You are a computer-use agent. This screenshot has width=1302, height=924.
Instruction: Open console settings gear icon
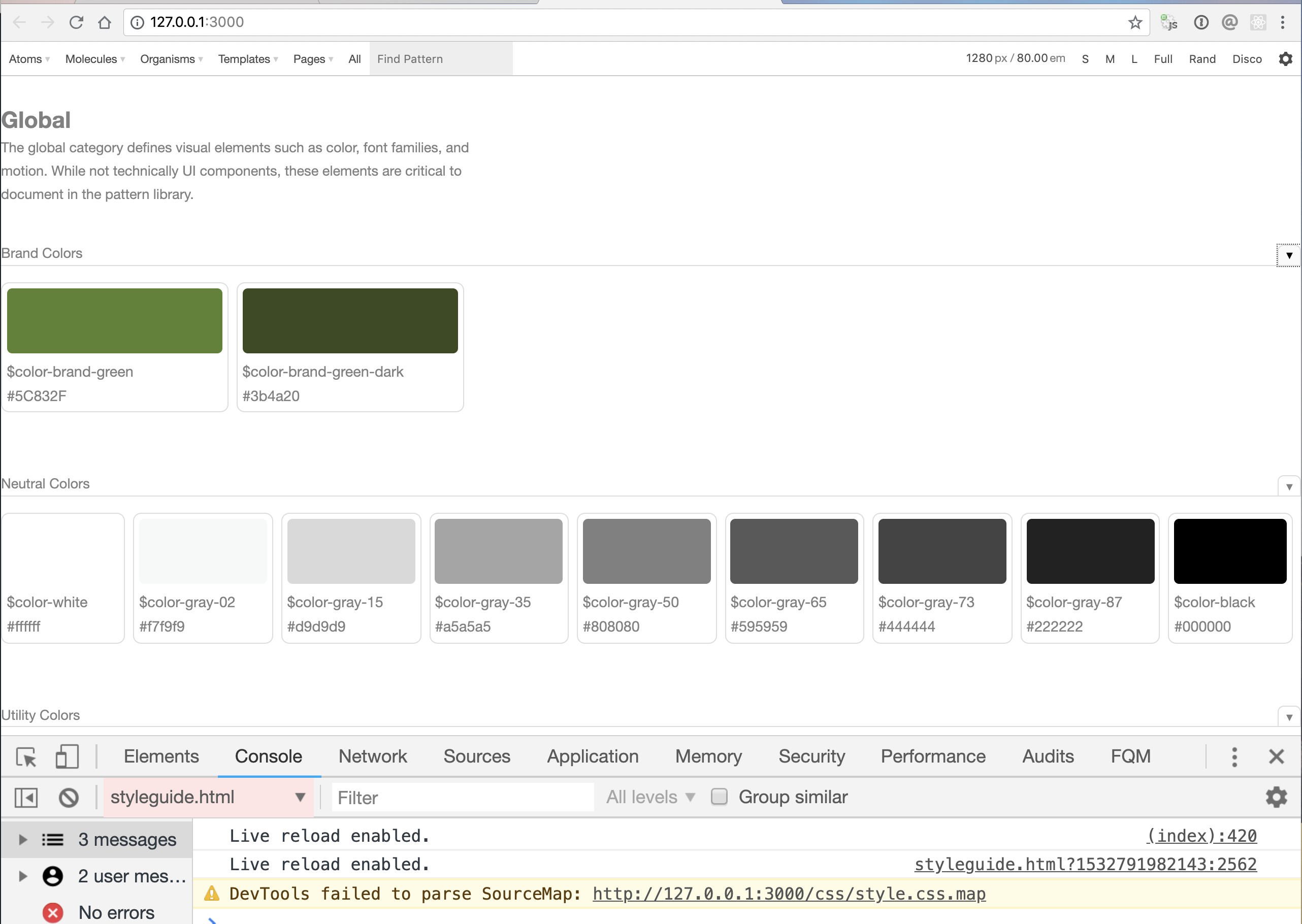click(x=1276, y=797)
